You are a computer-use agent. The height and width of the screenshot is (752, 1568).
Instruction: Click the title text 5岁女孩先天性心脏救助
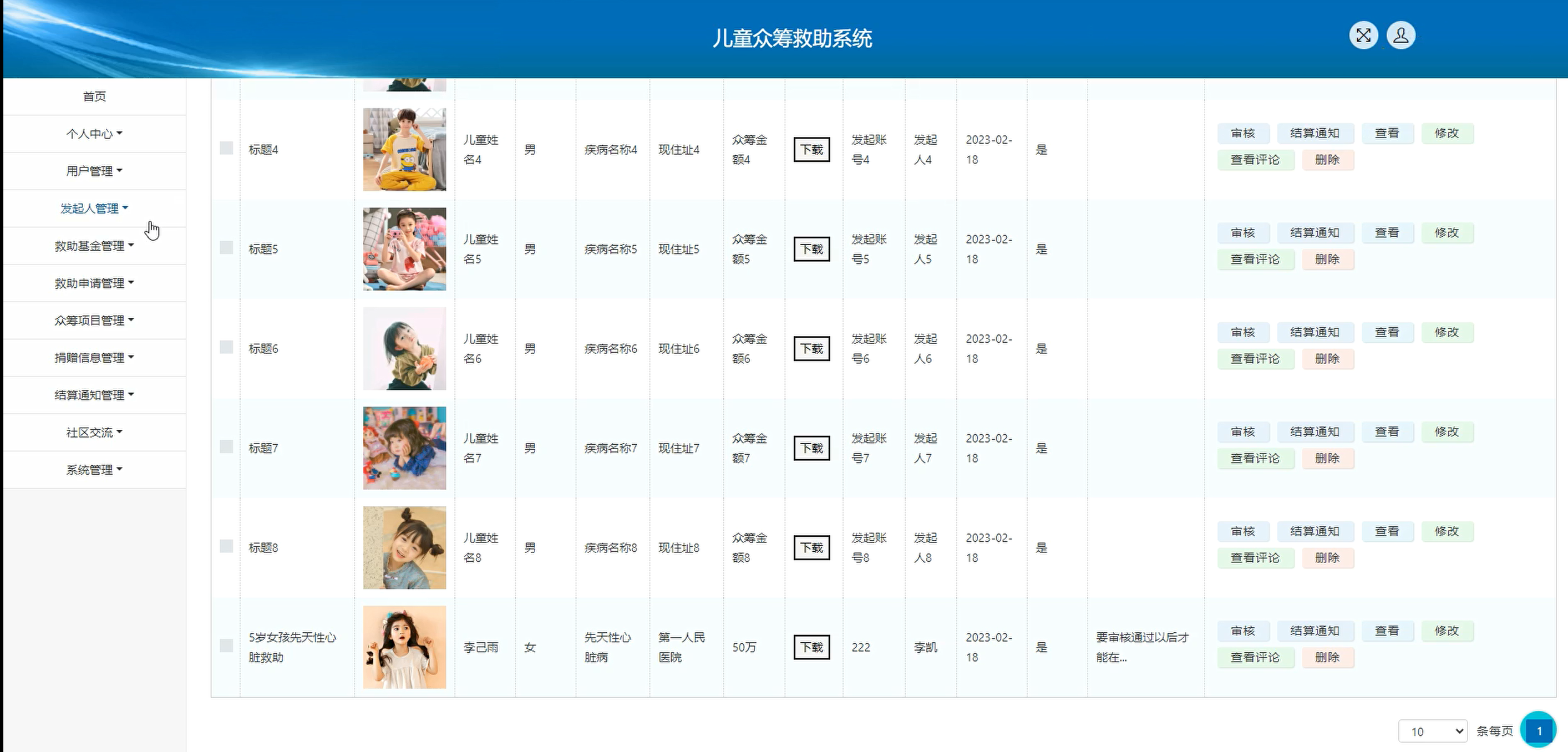(292, 647)
